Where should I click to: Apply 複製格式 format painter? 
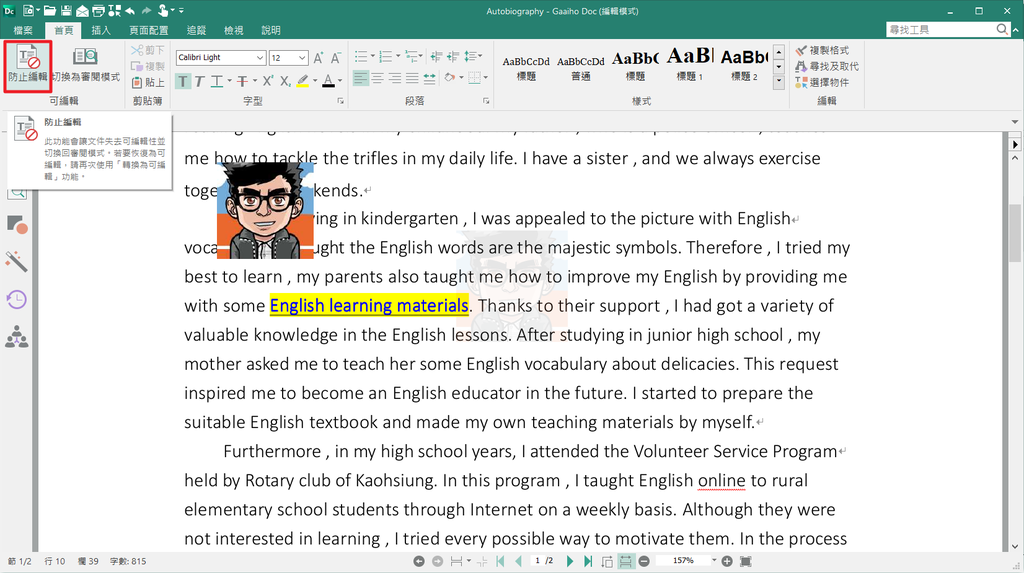[822, 50]
